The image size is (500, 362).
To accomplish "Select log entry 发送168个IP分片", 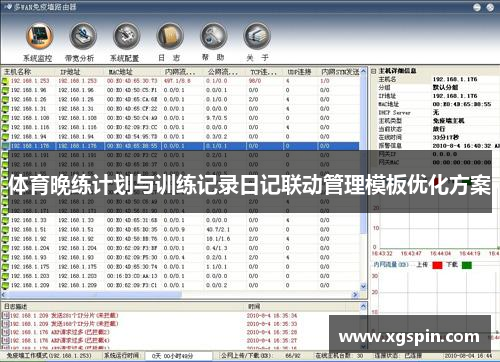I will 64,324.
